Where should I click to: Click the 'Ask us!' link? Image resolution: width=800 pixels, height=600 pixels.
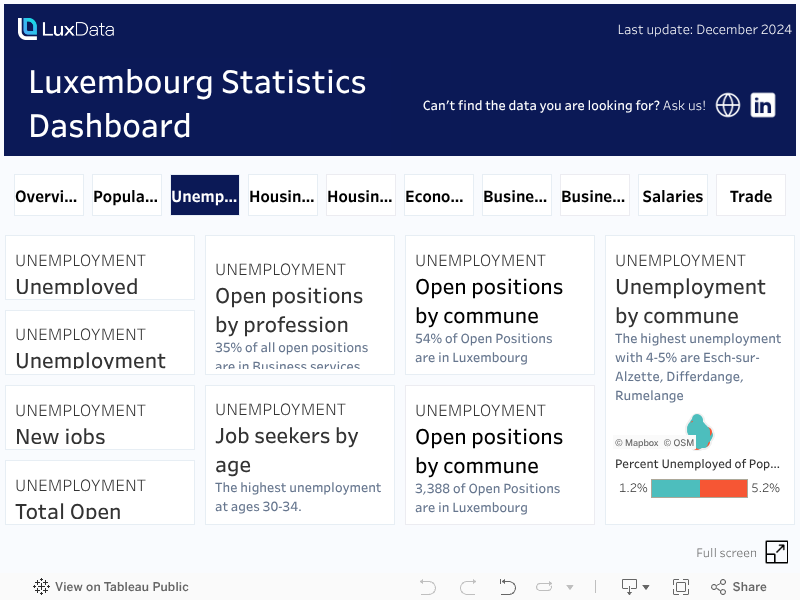point(684,105)
